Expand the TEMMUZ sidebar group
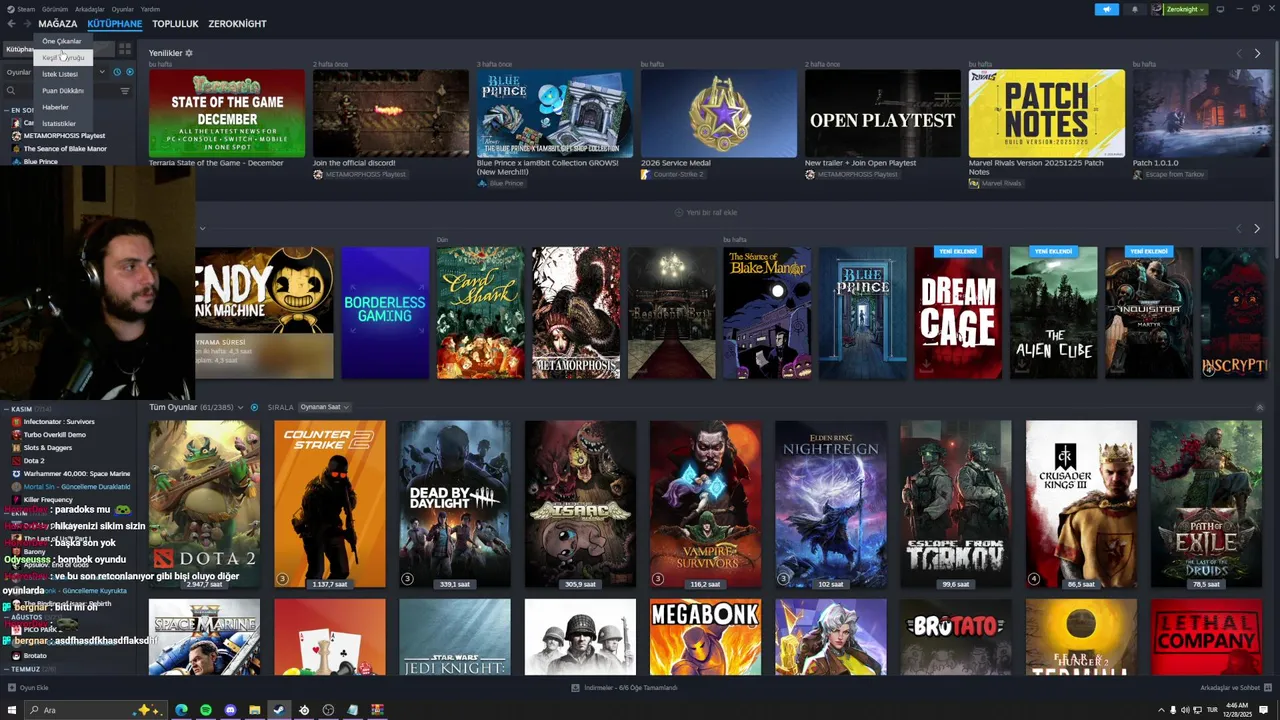 5,669
